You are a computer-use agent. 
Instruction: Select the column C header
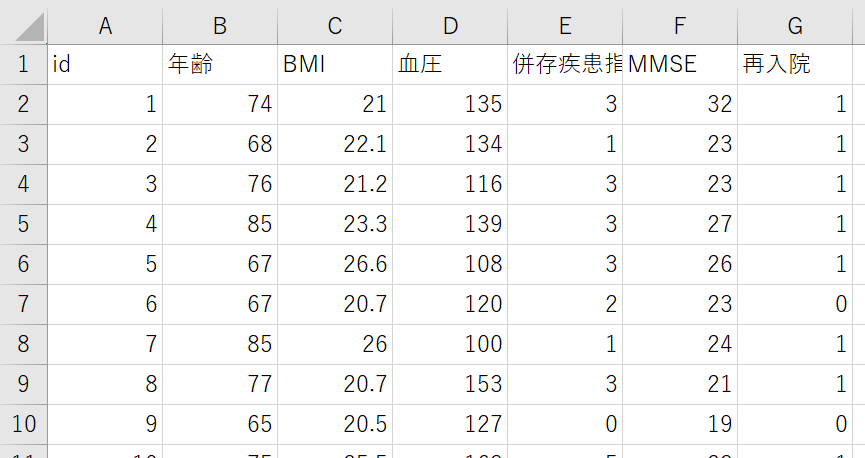point(334,24)
